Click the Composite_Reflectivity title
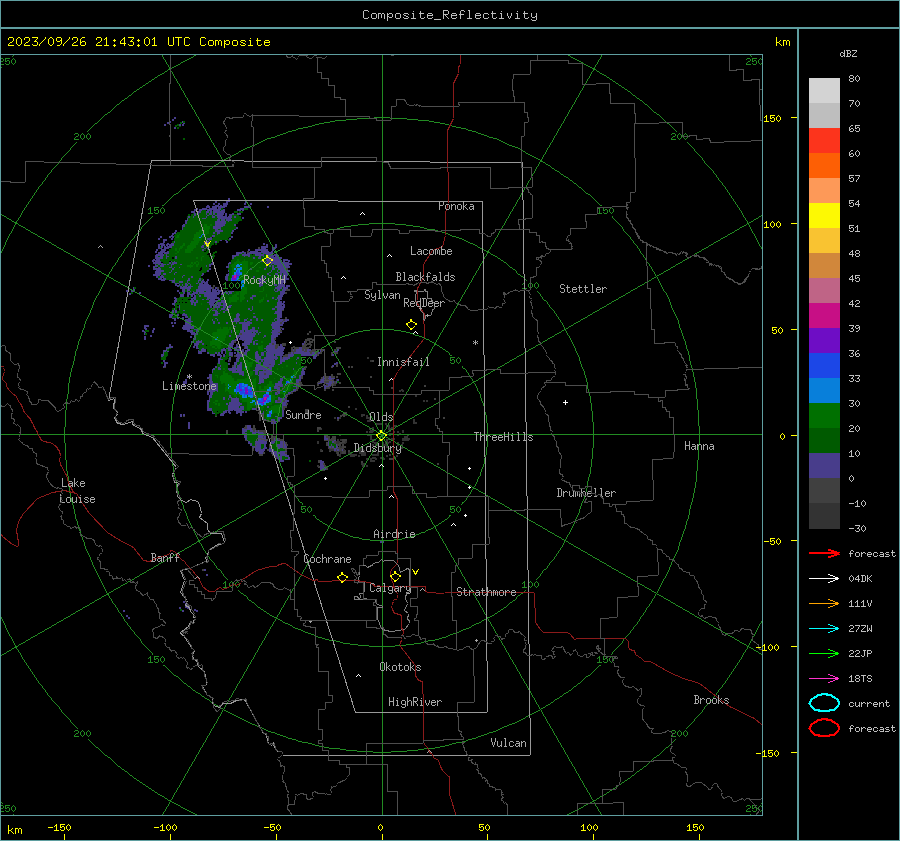Viewport: 900px width, 841px height. (450, 15)
